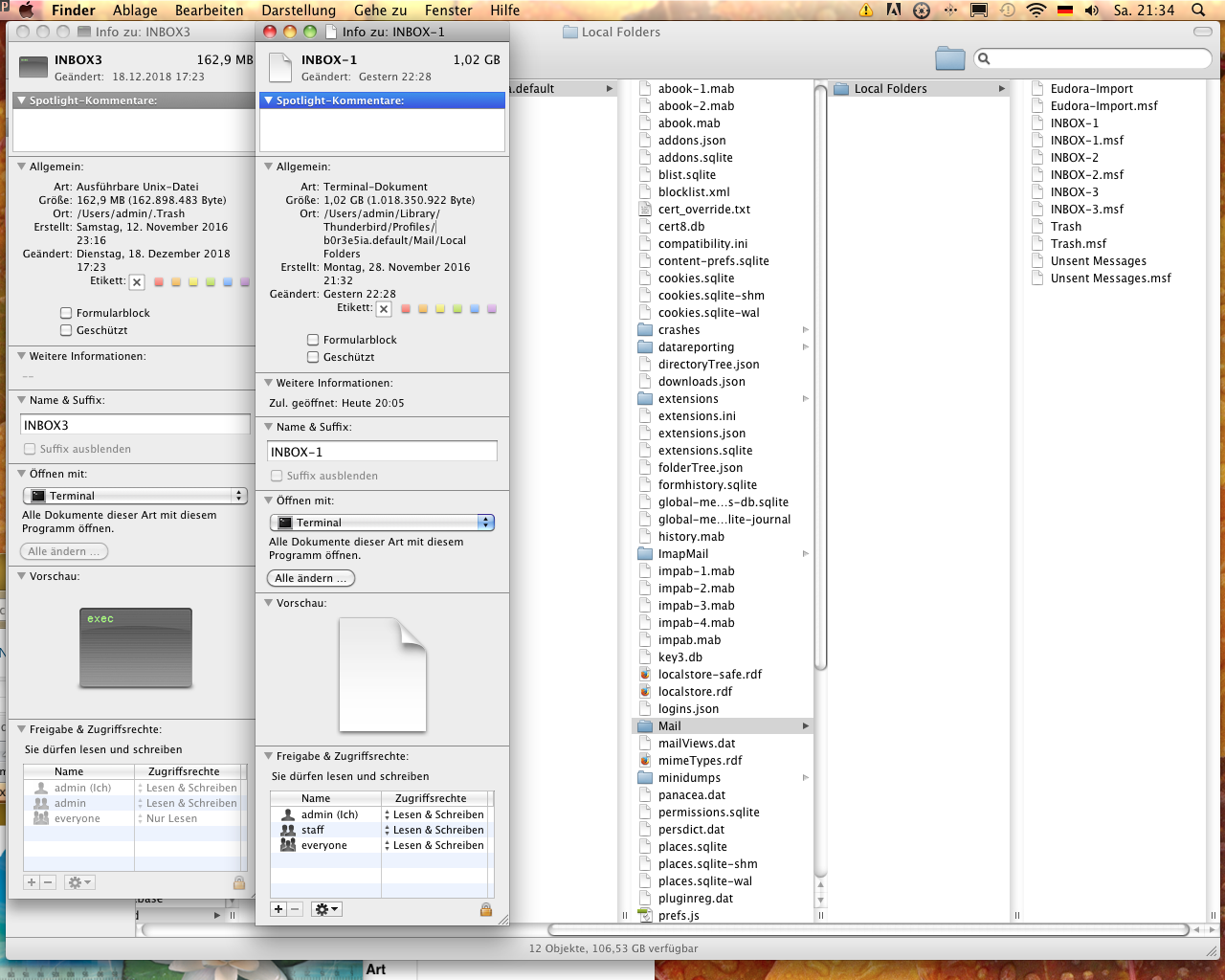Screen dimensions: 1225x980
Task: Enable Formularblock in INBOX-1 info window
Action: (313, 340)
